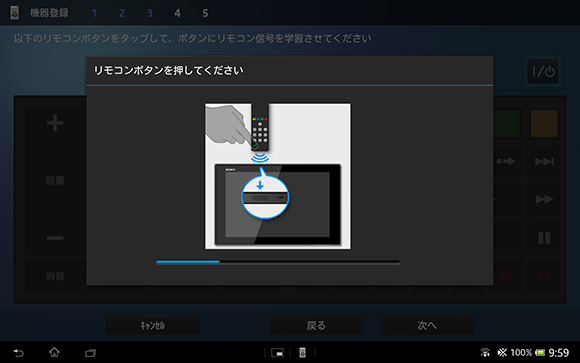Click dialog title リモコンボタンを押してください
580x363 pixels.
click(x=168, y=70)
